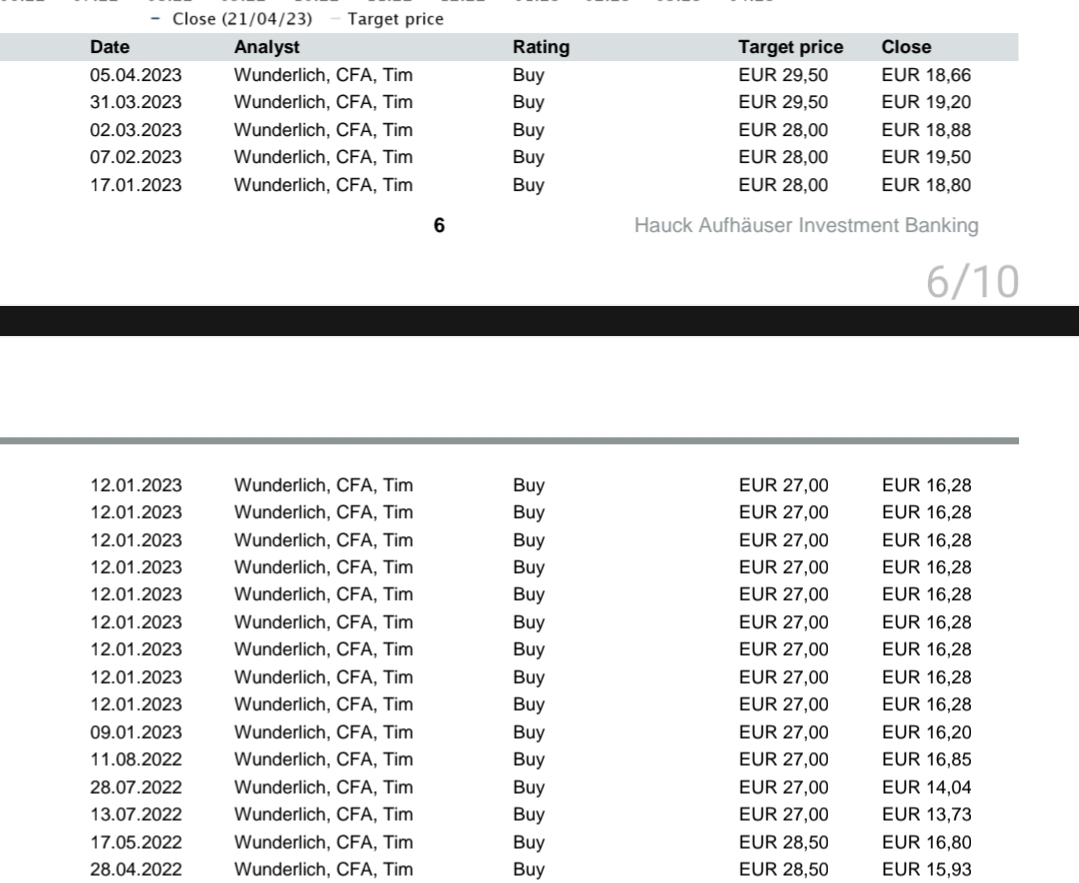Click close value EUR 16,20
1079x883 pixels.
pos(926,732)
